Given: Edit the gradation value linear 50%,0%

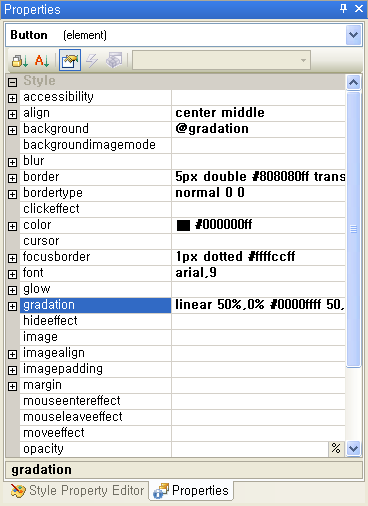Looking at the screenshot, I should click(x=258, y=305).
